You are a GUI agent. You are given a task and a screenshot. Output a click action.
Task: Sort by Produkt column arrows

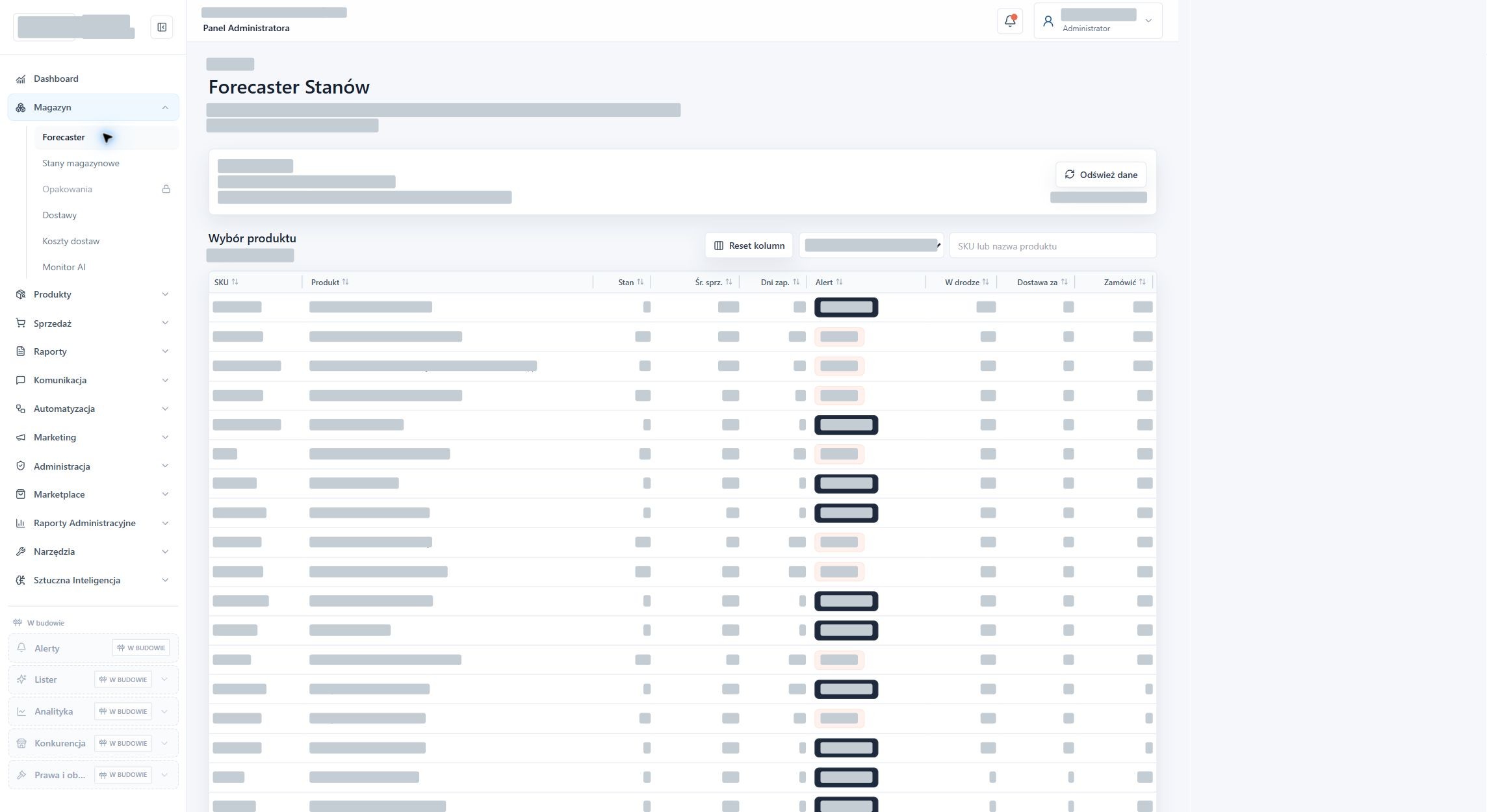[x=346, y=282]
